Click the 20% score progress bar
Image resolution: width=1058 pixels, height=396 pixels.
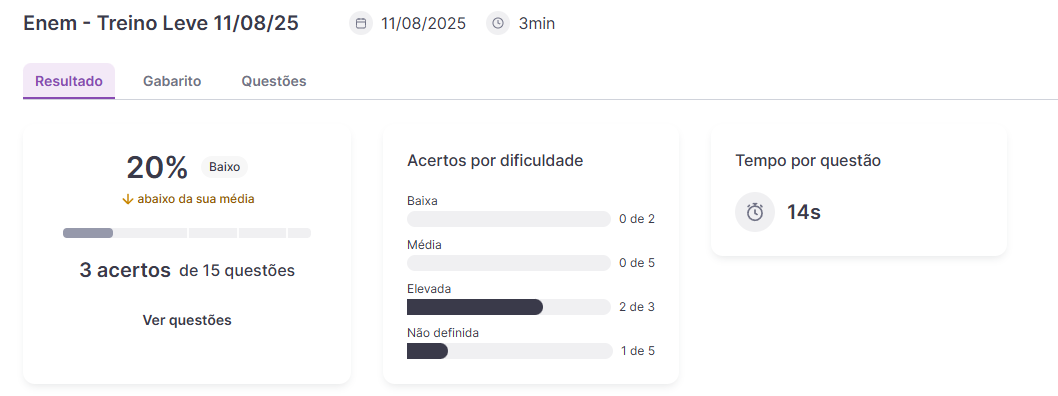(x=187, y=233)
